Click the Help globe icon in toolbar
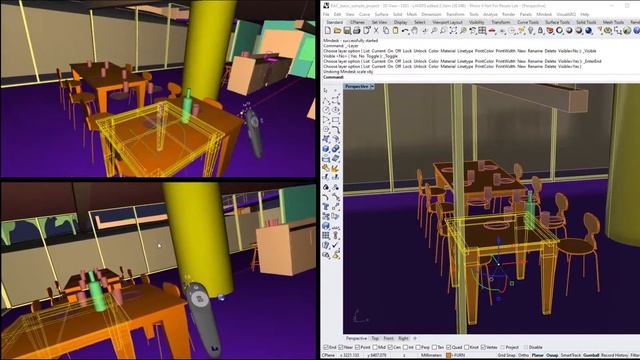This screenshot has height=360, width=640. tap(637, 31)
